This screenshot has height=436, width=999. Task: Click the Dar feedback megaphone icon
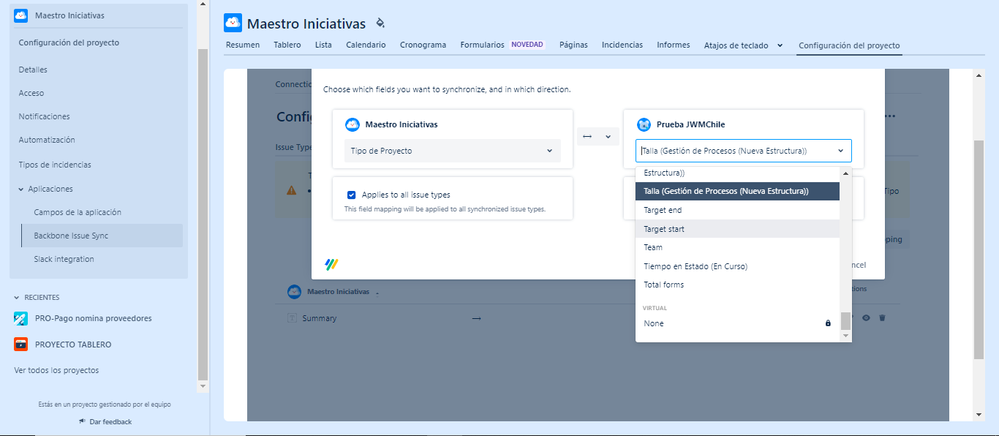pyautogui.click(x=82, y=421)
